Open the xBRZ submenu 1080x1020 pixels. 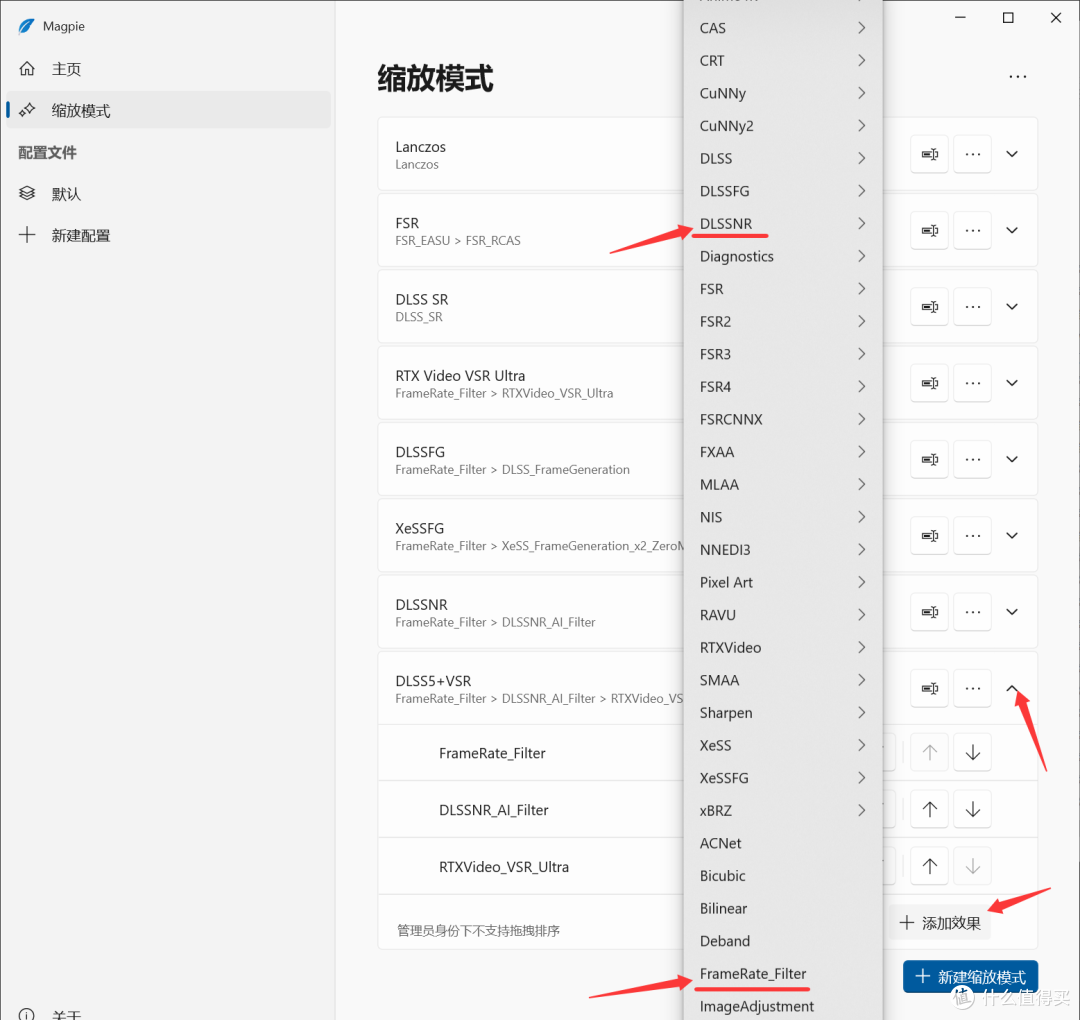tap(783, 811)
